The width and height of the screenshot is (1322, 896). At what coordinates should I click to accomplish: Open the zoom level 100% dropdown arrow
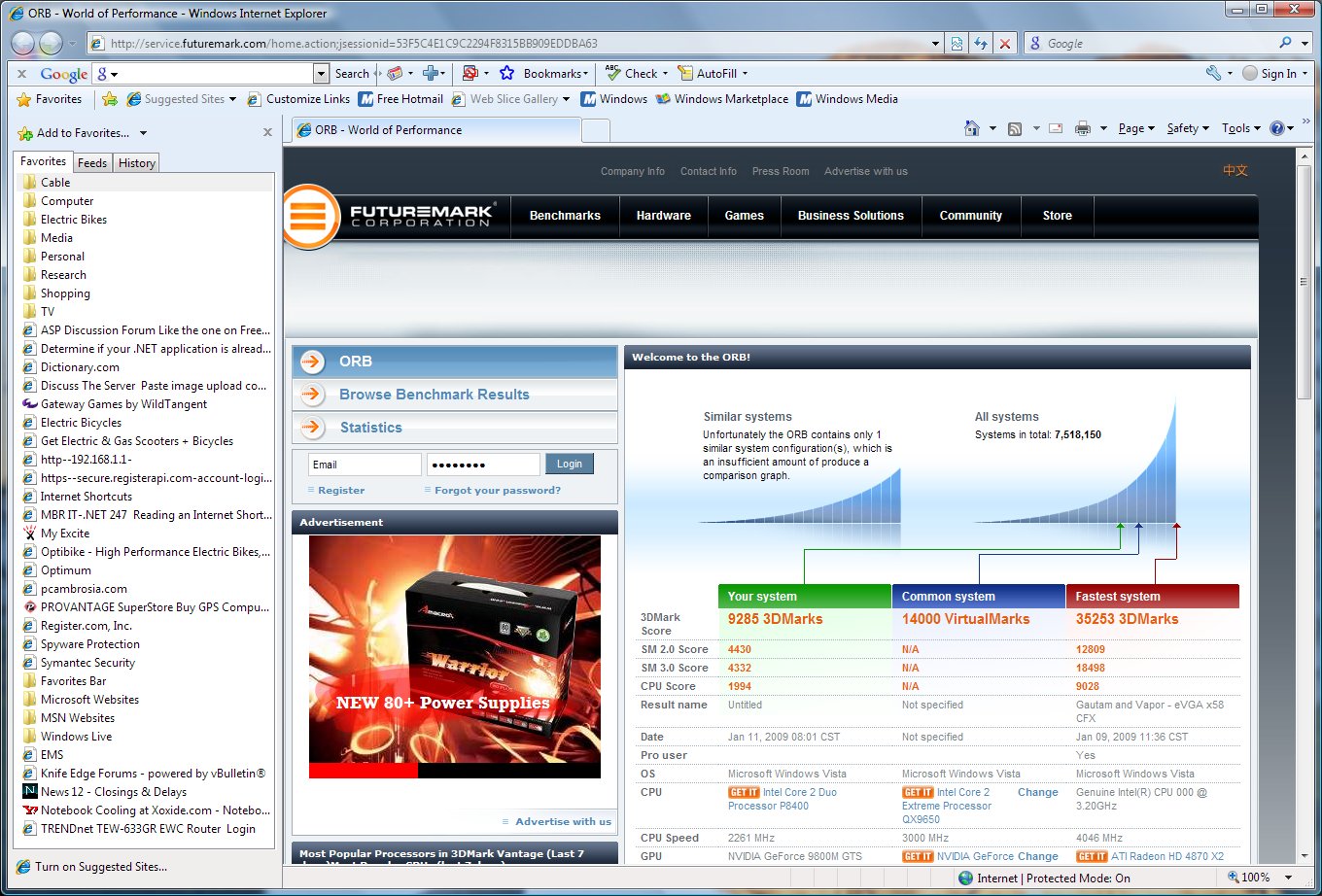[1289, 878]
